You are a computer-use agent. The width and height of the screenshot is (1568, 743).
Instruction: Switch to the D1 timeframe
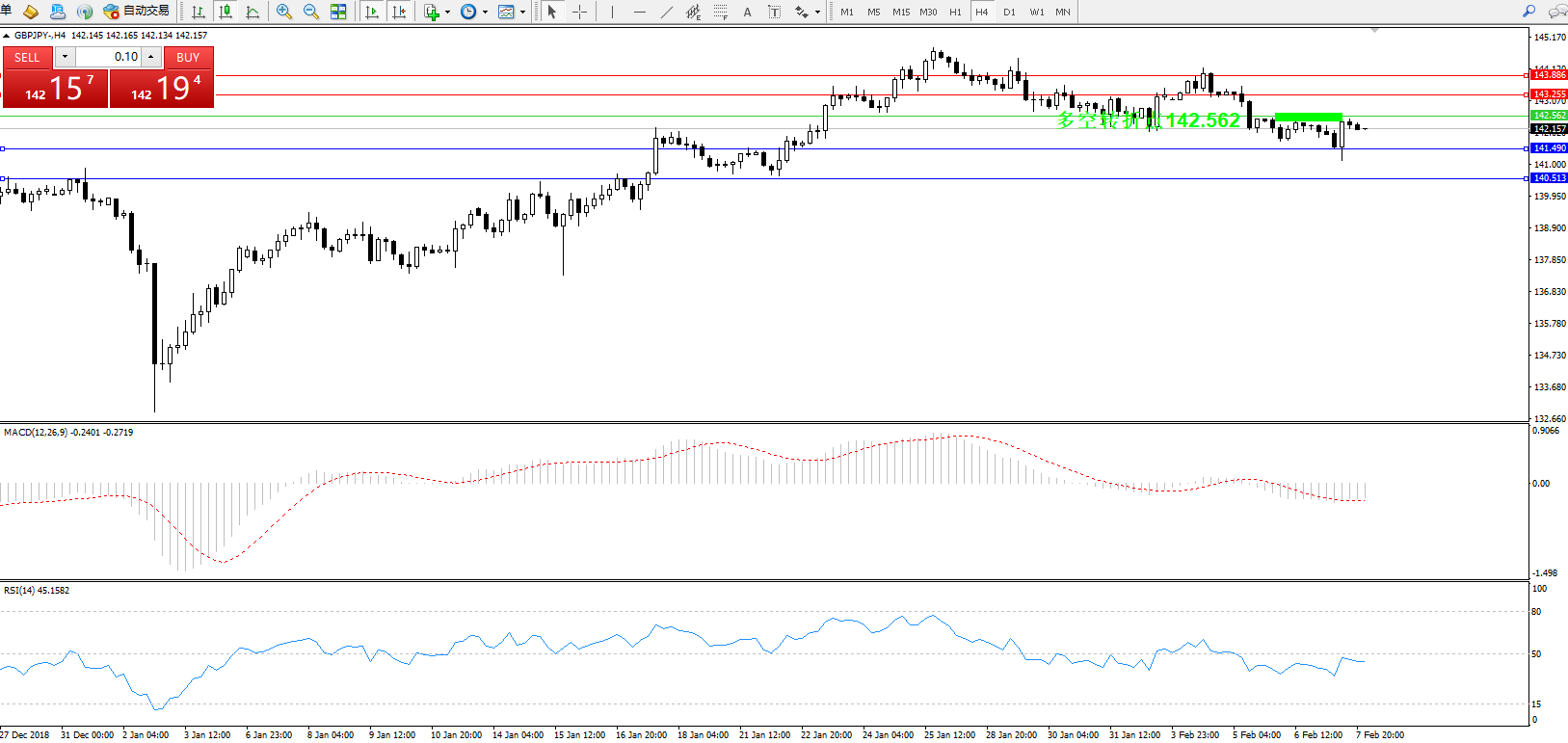(x=1009, y=13)
